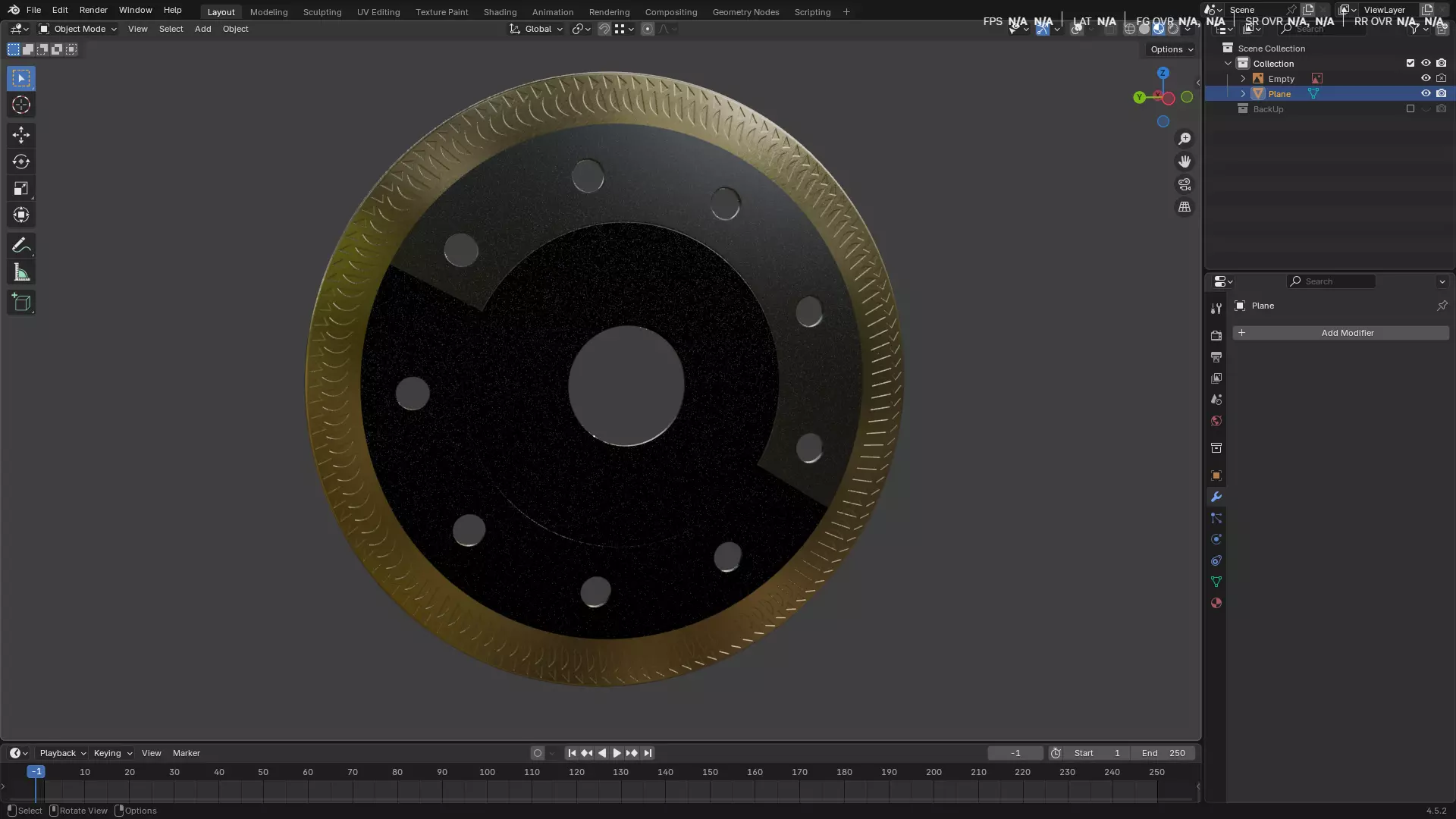
Task: Uncheck the Collection exclude checkbox
Action: click(x=1410, y=63)
